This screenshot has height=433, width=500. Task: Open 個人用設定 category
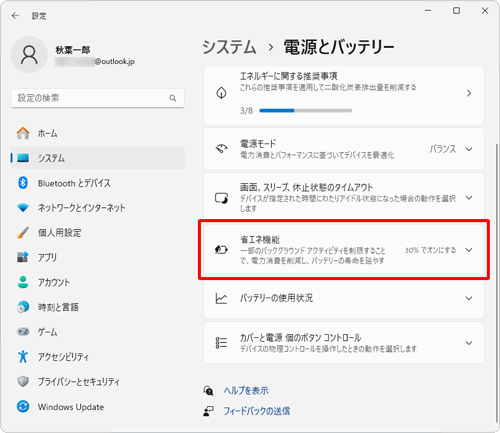97,232
